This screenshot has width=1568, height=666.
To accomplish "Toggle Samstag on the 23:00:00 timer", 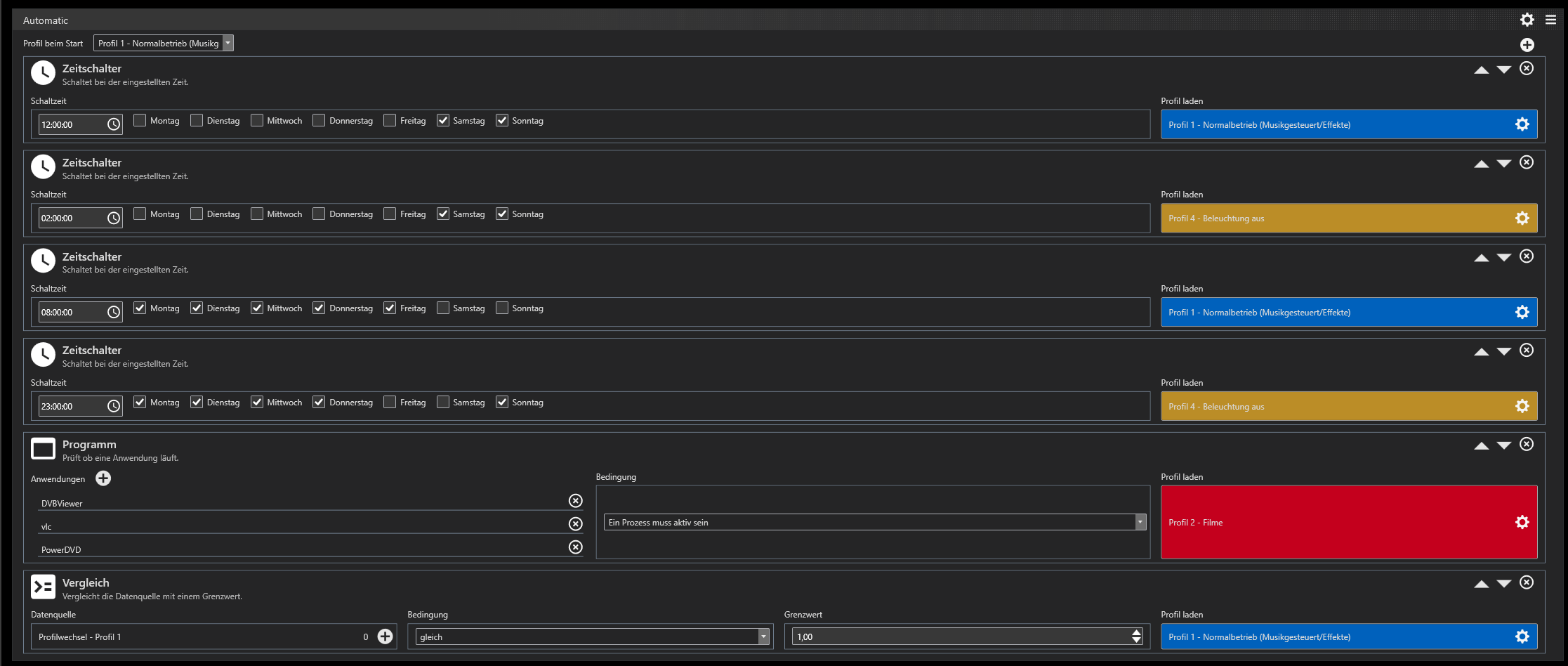I will click(443, 403).
